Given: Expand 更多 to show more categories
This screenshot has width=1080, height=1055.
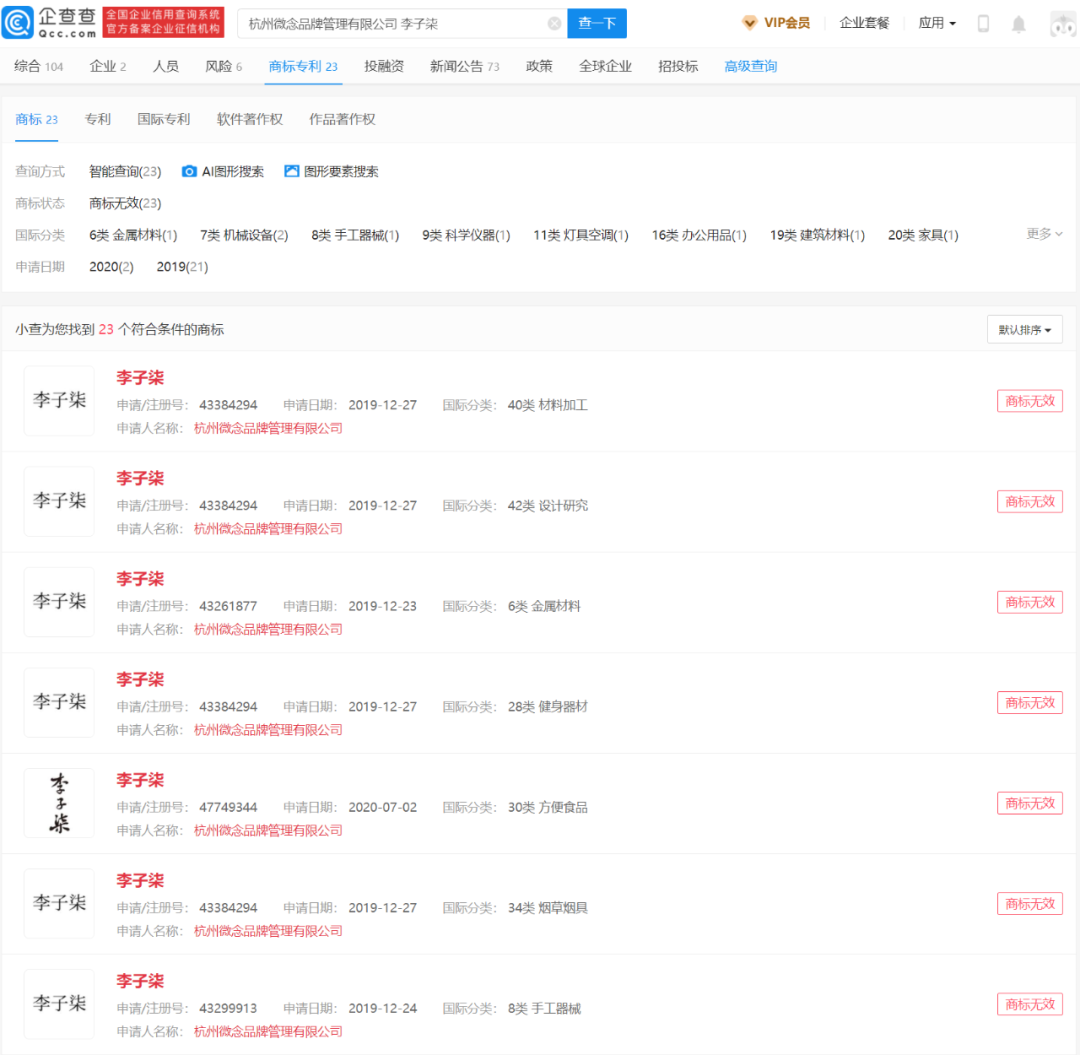Looking at the screenshot, I should 1042,235.
